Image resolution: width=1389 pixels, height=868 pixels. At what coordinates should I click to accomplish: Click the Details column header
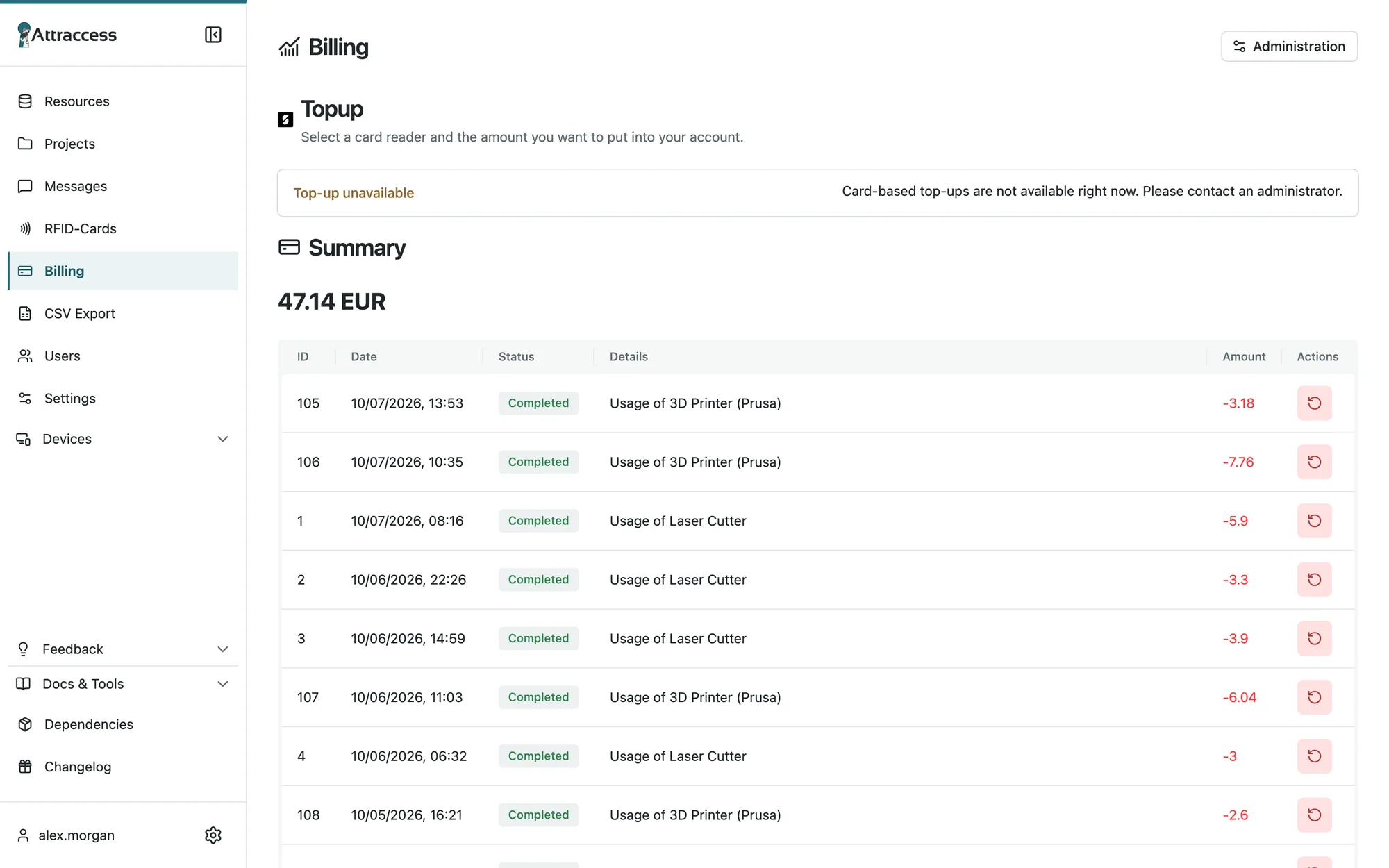(629, 357)
